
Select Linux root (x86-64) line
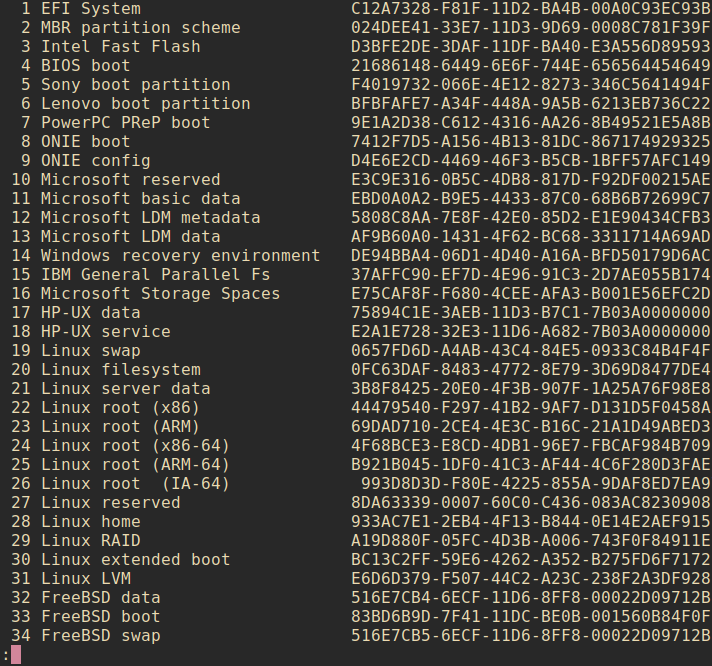pyautogui.click(x=135, y=446)
